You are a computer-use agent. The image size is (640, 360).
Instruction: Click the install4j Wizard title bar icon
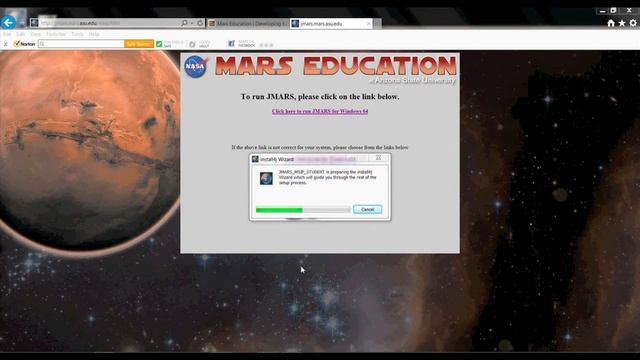(x=256, y=159)
